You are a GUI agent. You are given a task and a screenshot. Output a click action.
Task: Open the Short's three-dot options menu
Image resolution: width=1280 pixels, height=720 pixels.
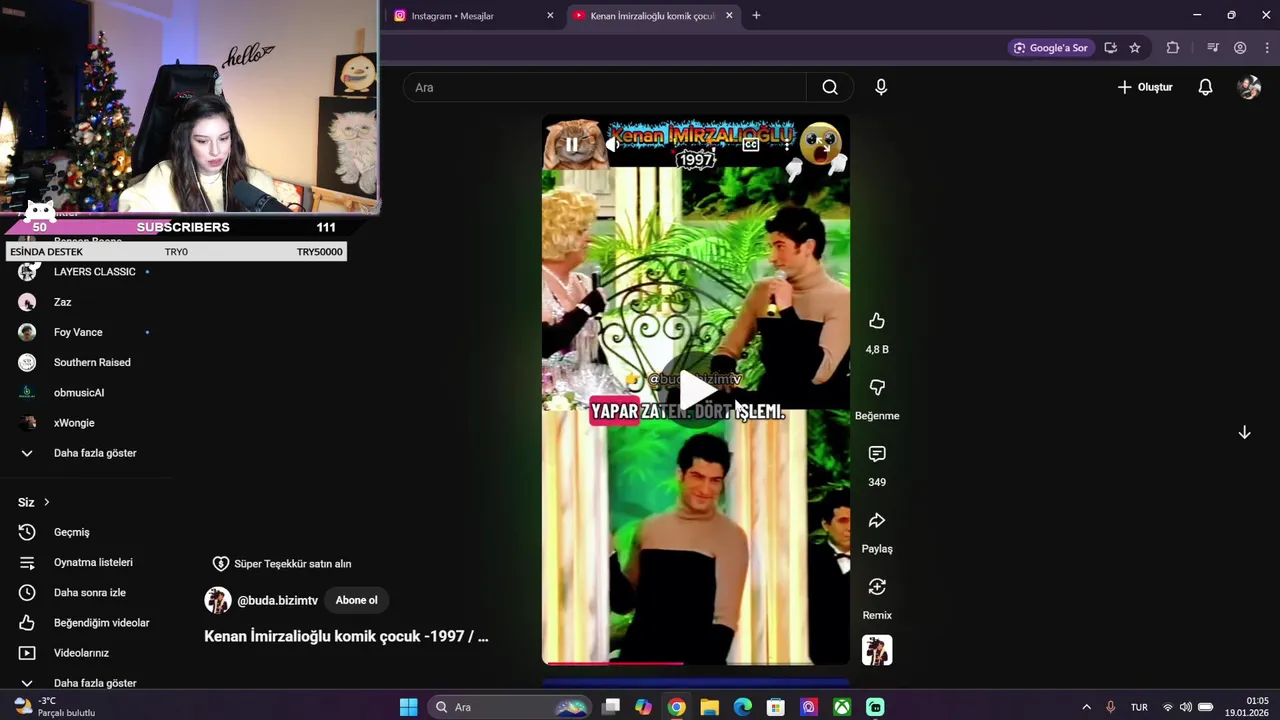click(787, 144)
